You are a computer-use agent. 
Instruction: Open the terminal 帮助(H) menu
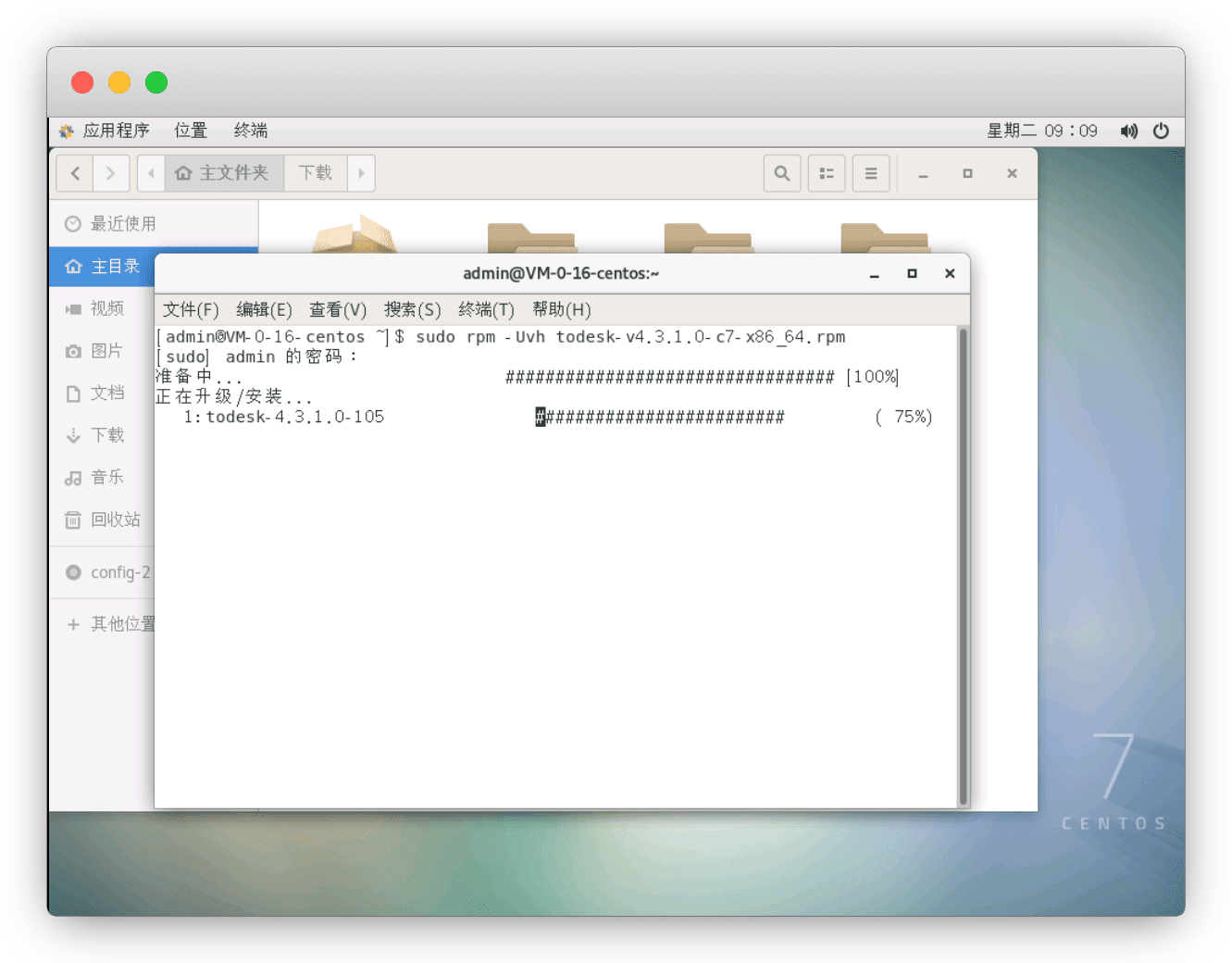click(561, 309)
